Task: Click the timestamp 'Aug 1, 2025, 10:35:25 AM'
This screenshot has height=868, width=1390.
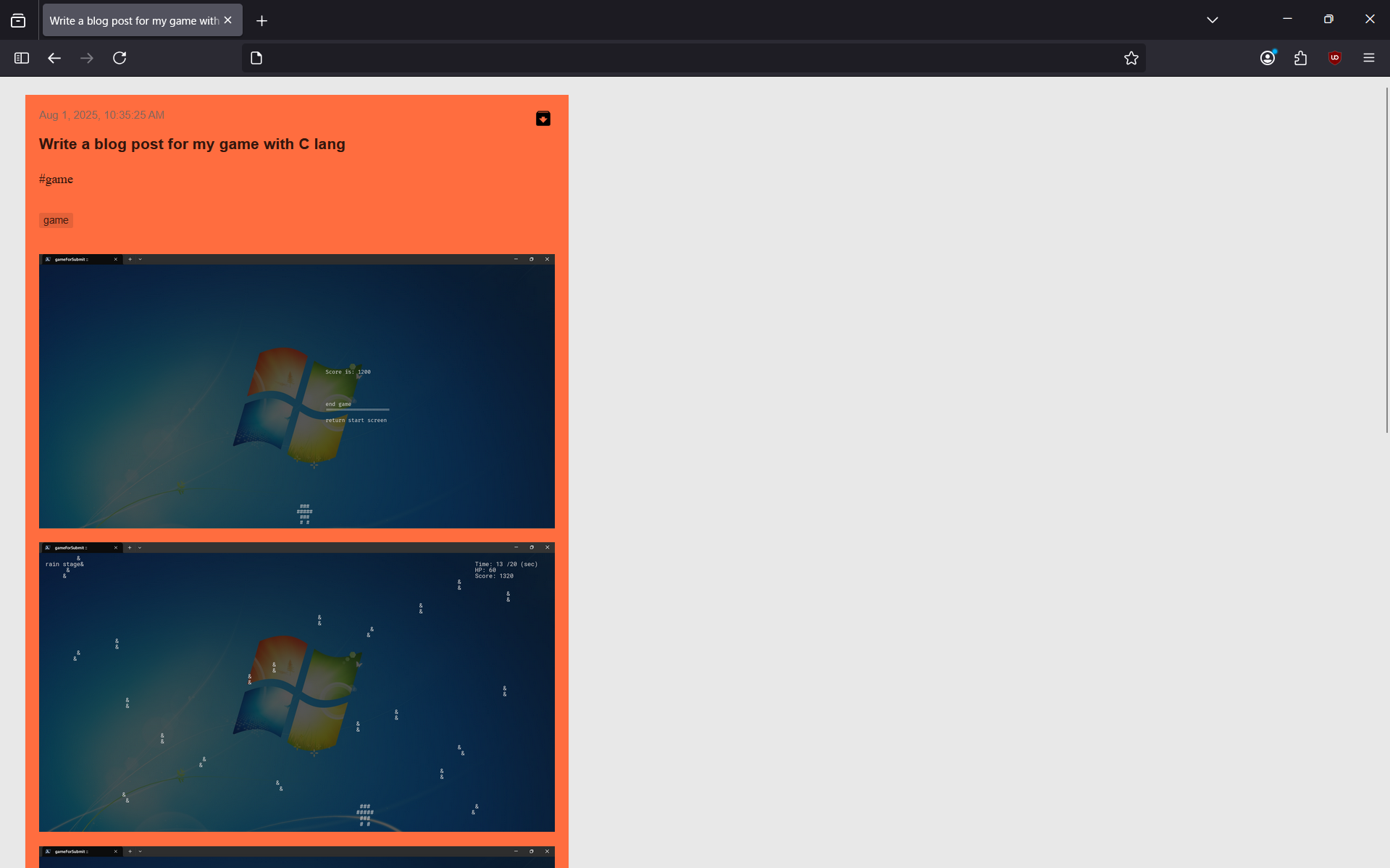Action: point(101,115)
